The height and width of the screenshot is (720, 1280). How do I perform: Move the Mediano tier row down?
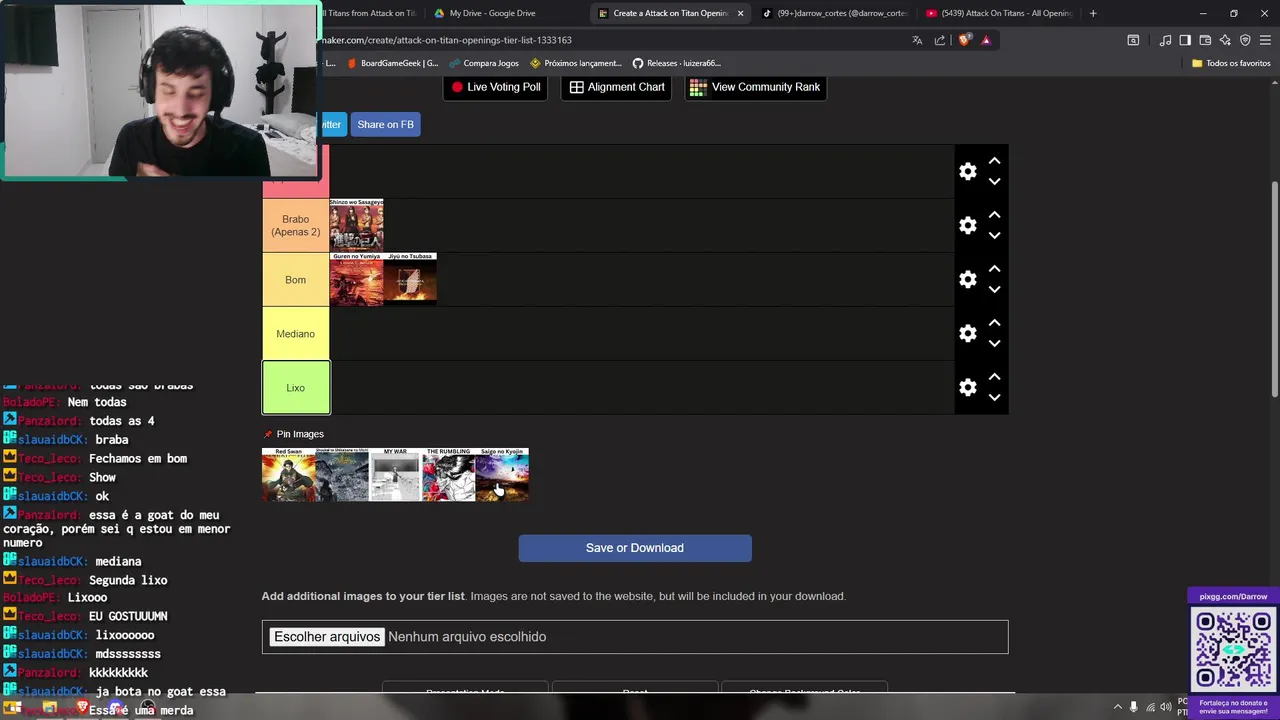click(994, 344)
